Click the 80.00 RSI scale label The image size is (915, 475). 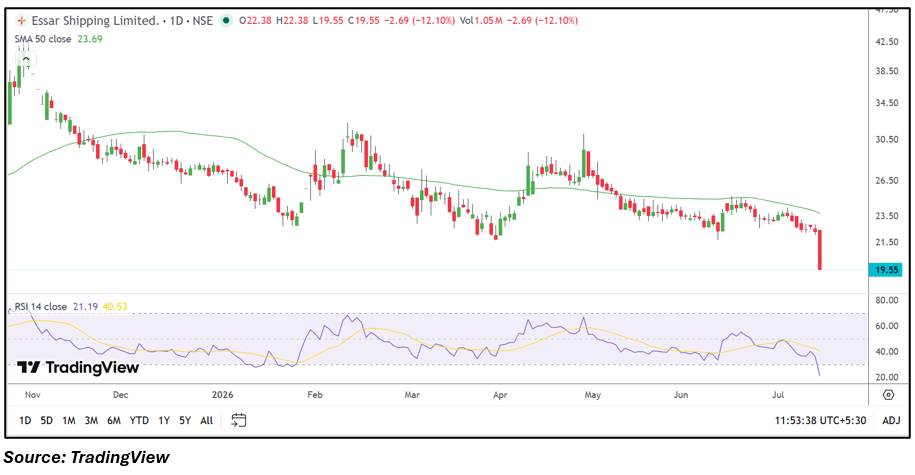[887, 301]
